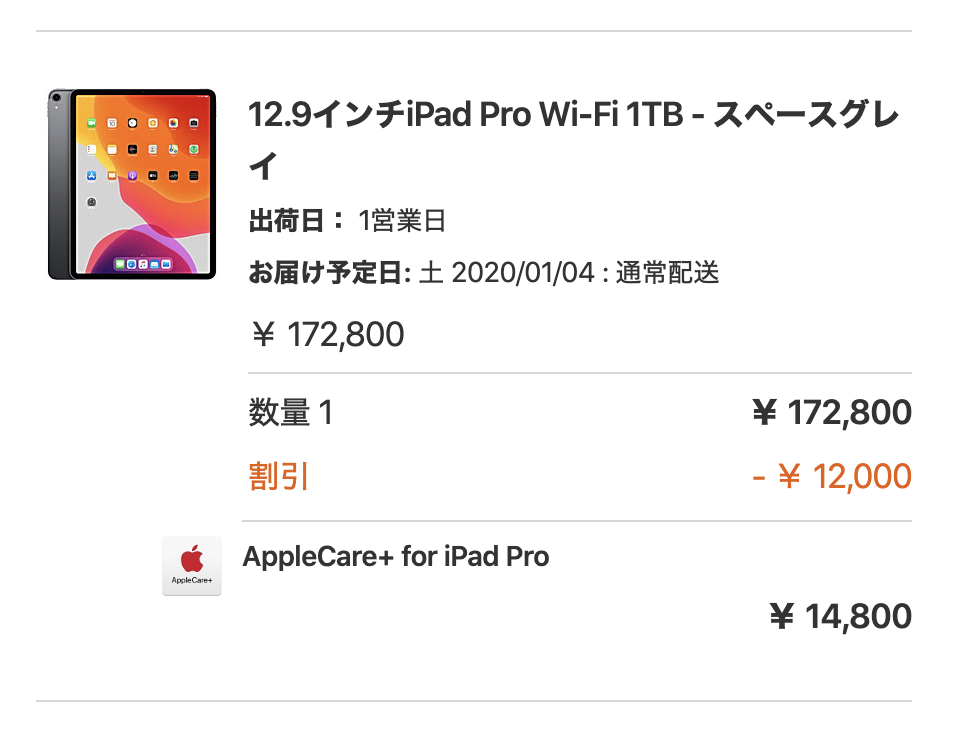Click the AppleCare+ logo icon
Viewport: 958px width, 732px height.
[x=192, y=566]
